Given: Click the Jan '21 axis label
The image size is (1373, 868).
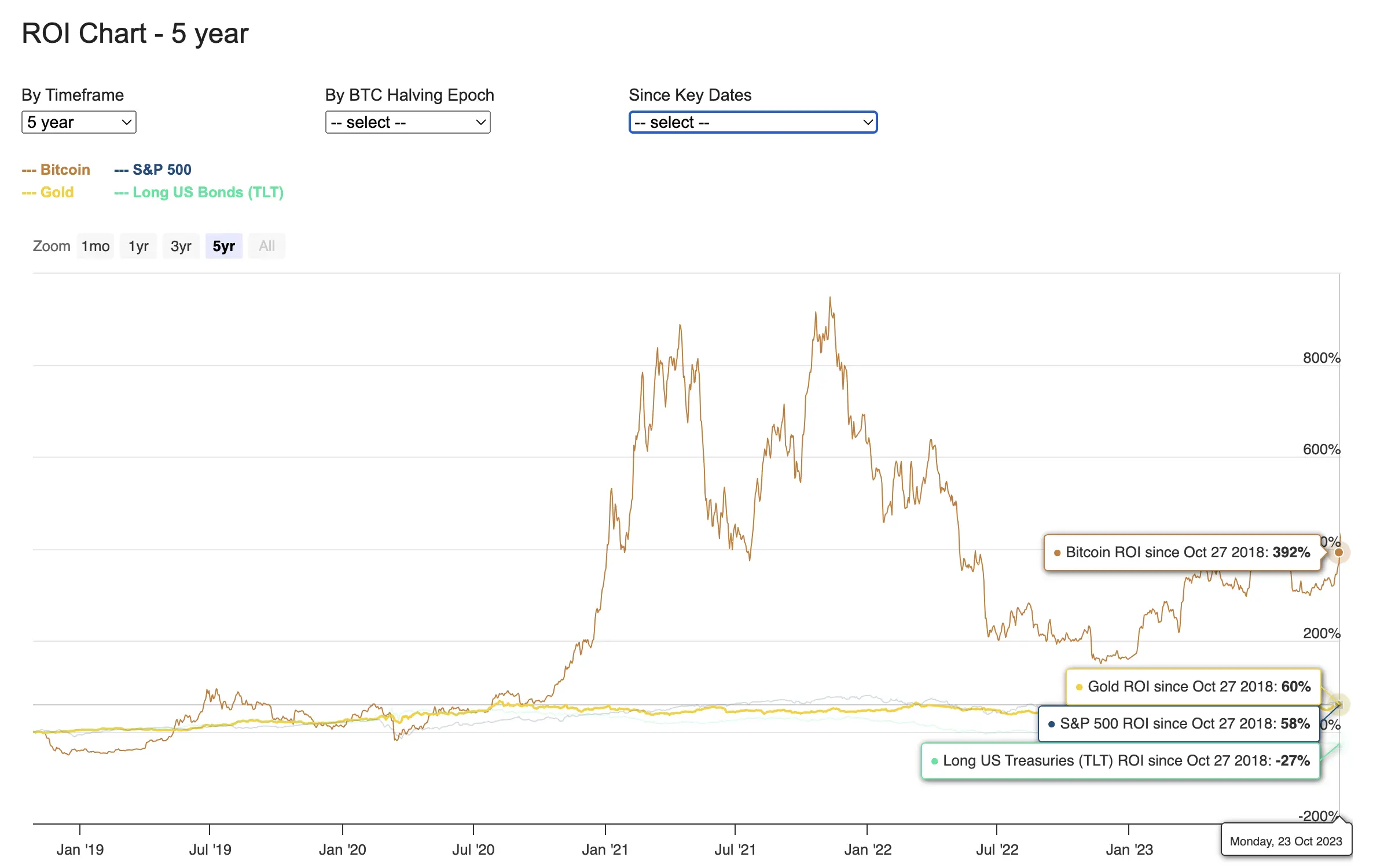Looking at the screenshot, I should (605, 849).
